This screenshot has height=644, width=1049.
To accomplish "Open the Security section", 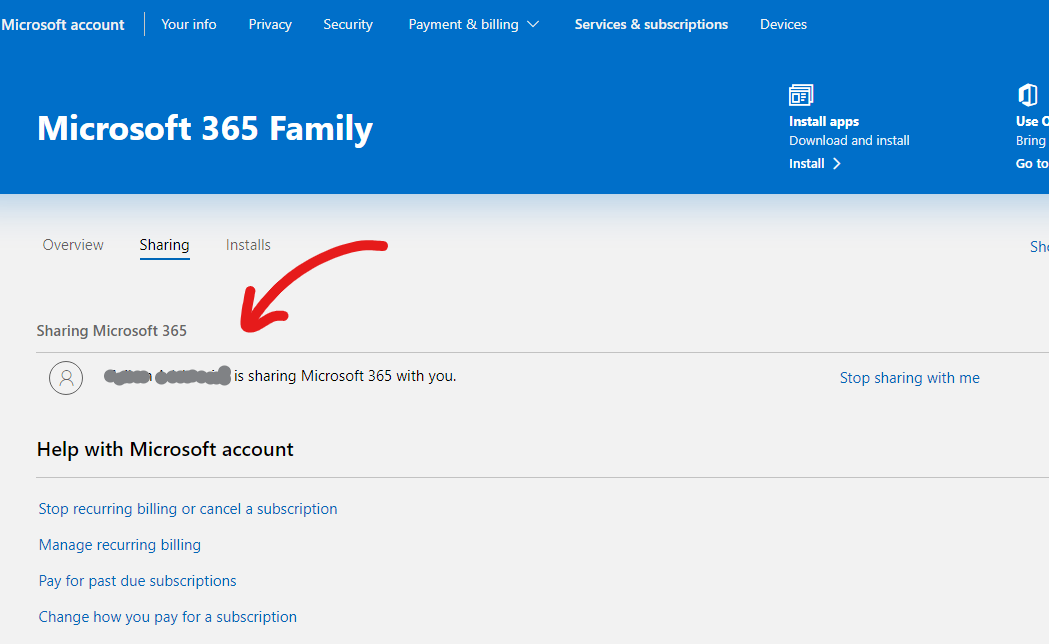I will coord(348,25).
